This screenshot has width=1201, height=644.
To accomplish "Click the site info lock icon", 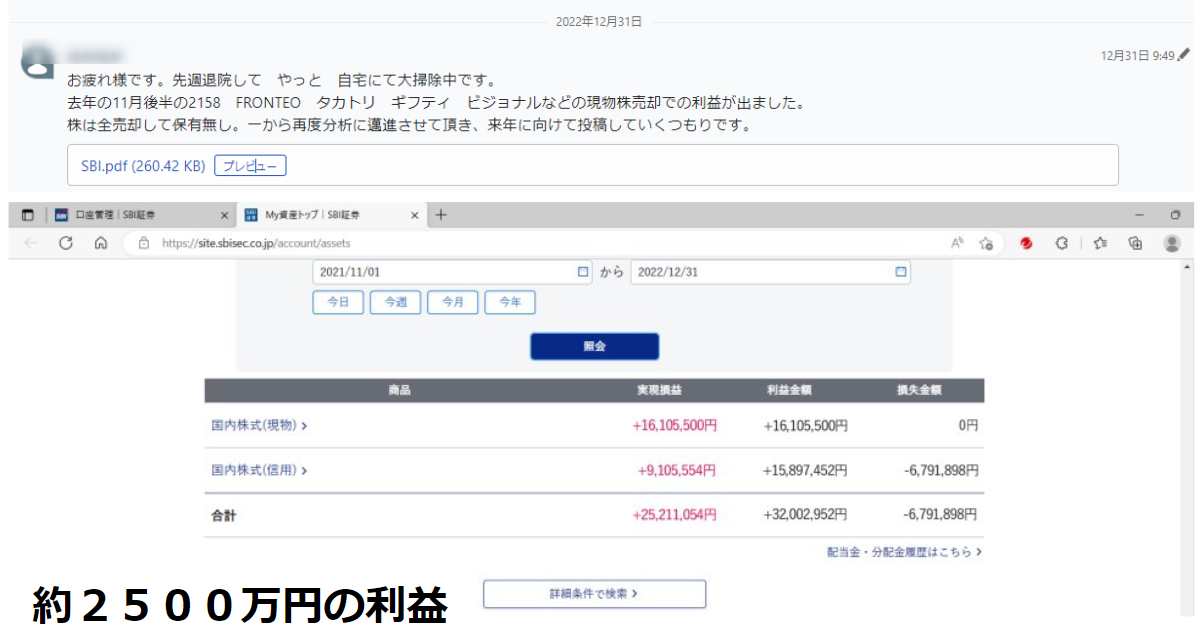I will [144, 243].
